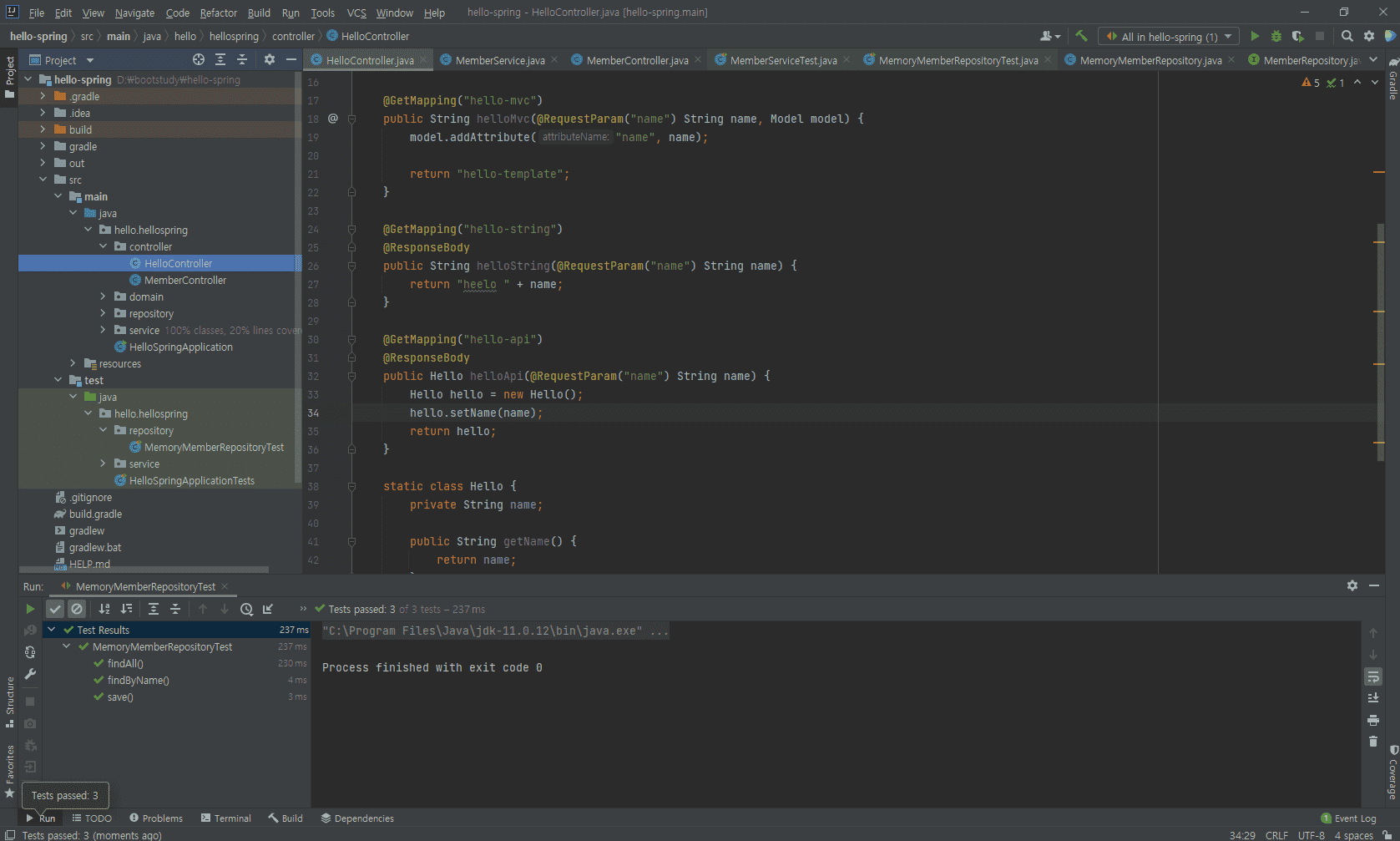This screenshot has width=1400, height=841.
Task: Open the Refactor menu
Action: point(219,13)
